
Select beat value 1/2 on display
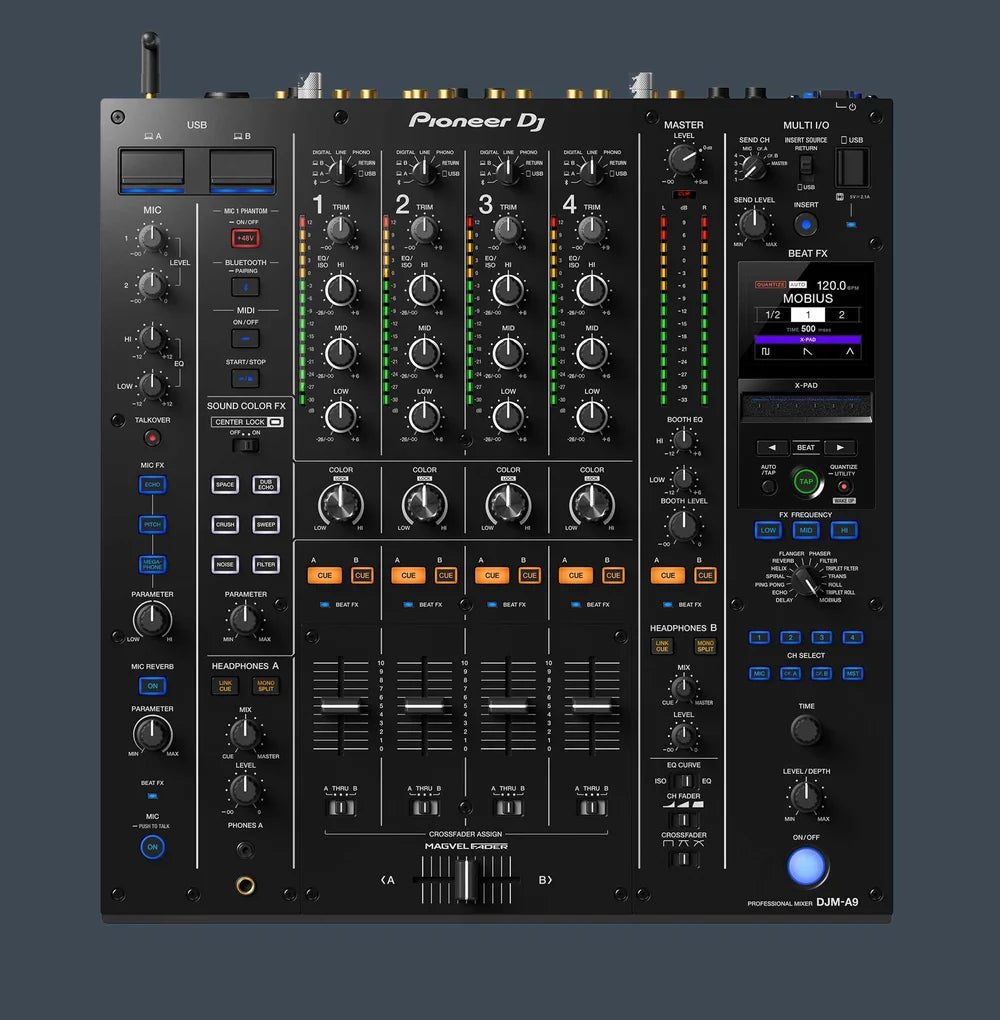point(772,315)
